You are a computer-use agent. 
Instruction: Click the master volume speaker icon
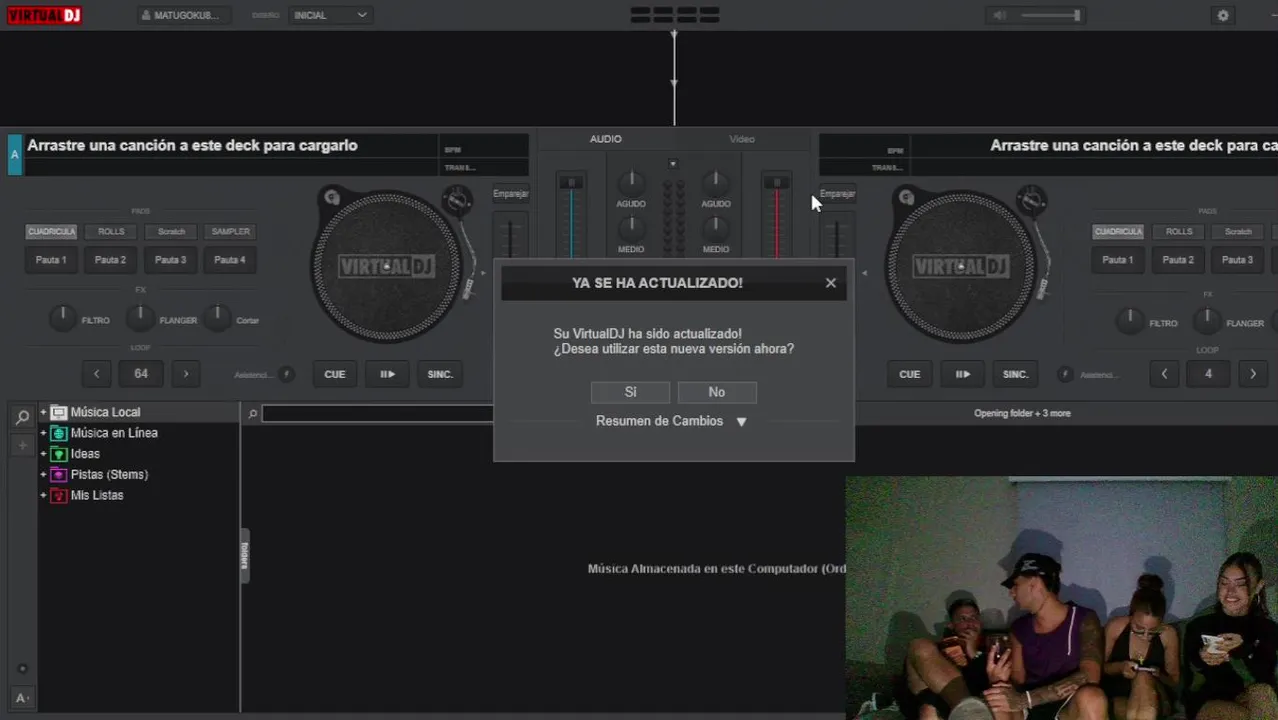999,15
